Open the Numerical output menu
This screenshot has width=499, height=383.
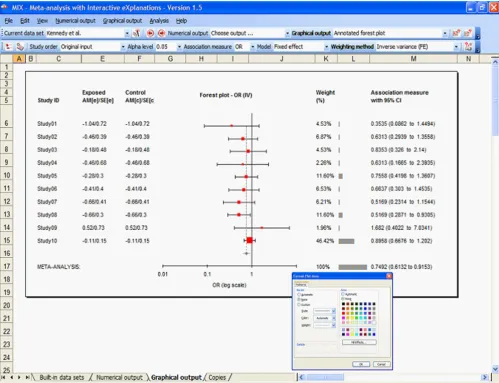[x=75, y=21]
